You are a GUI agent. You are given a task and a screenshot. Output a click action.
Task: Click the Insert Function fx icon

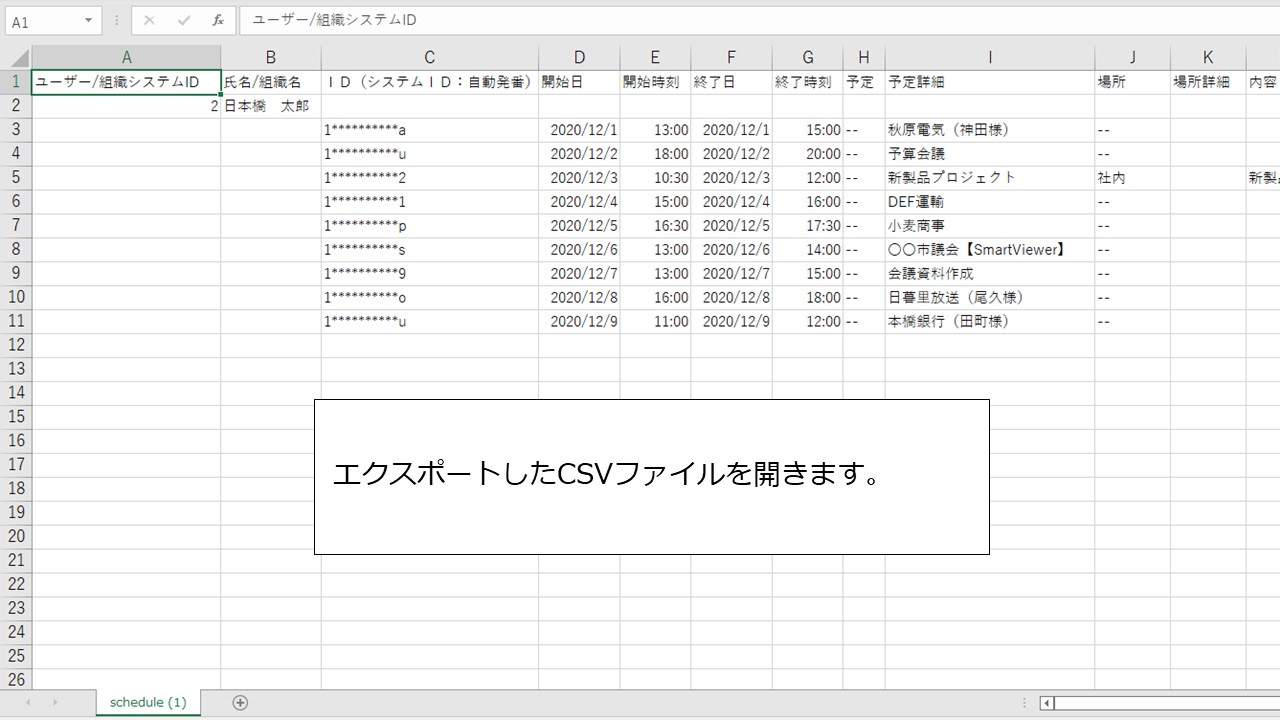point(218,20)
